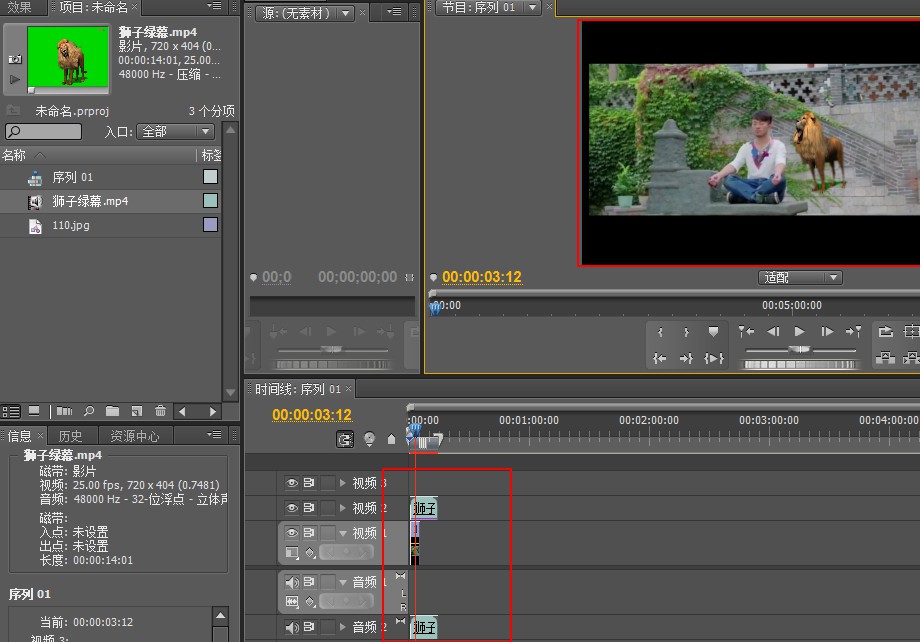Screen dimensions: 920x642
Task: Open the project panel flyout menu
Action: (214, 6)
